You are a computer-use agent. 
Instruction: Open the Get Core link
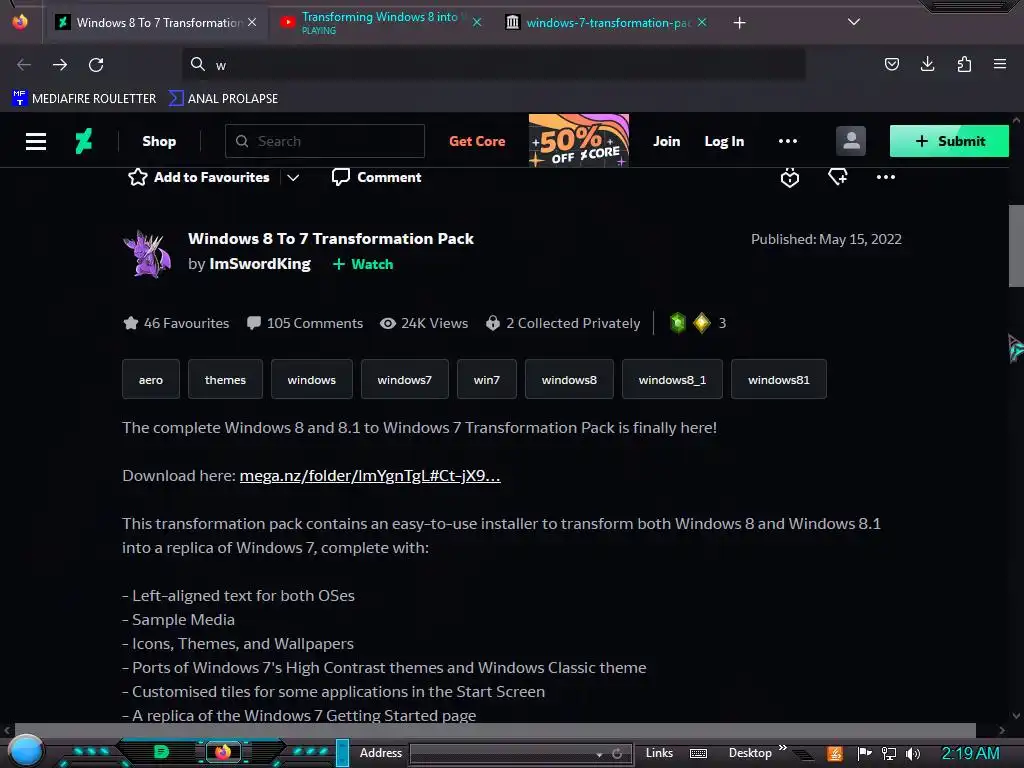pyautogui.click(x=477, y=141)
